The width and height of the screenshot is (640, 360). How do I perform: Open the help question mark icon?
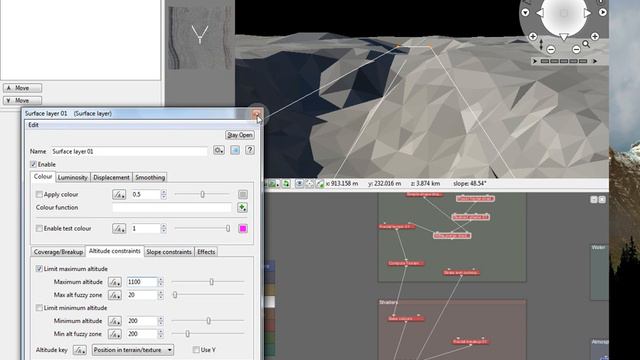click(250, 151)
